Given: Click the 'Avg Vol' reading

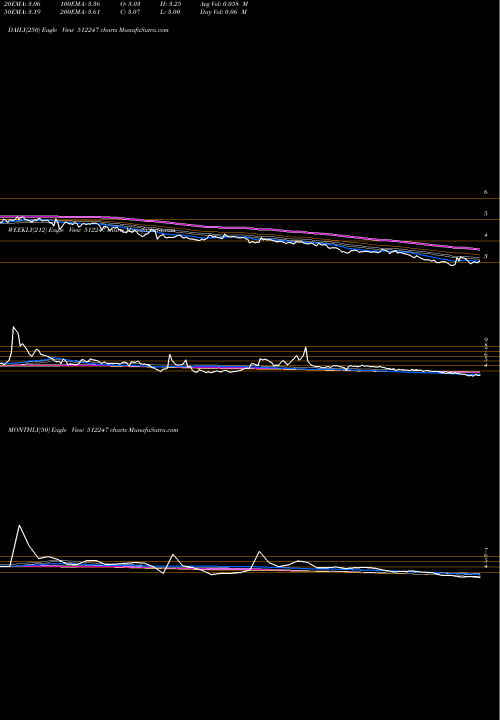Looking at the screenshot, I should pyautogui.click(x=224, y=4).
